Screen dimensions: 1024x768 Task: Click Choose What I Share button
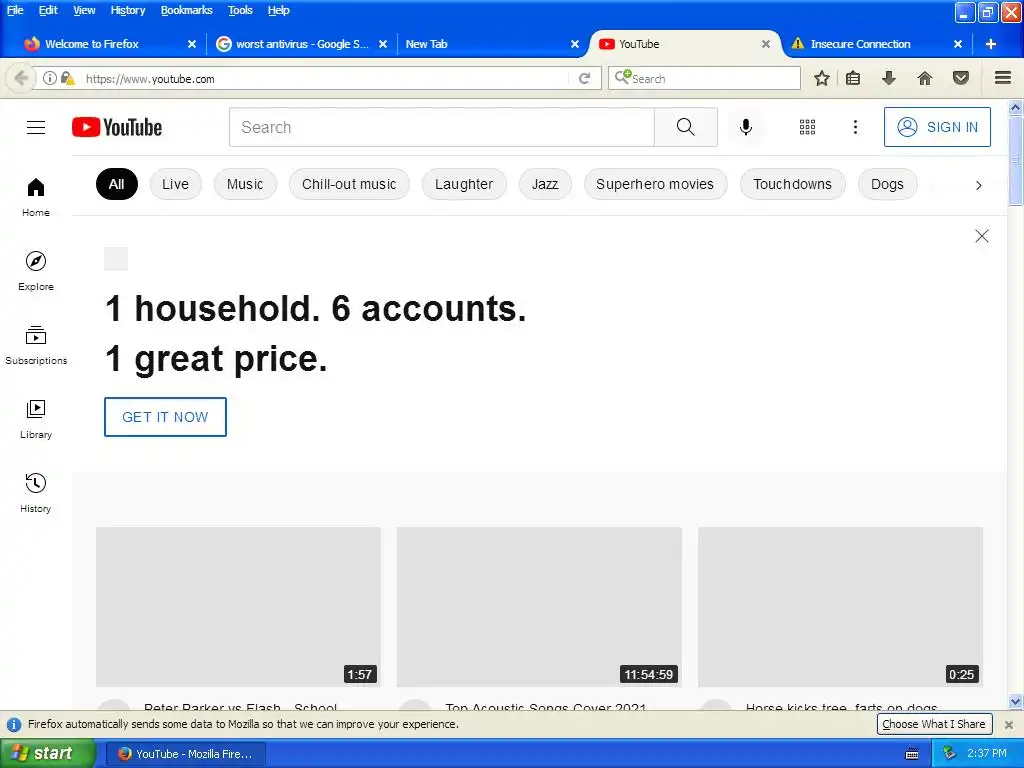click(x=934, y=724)
